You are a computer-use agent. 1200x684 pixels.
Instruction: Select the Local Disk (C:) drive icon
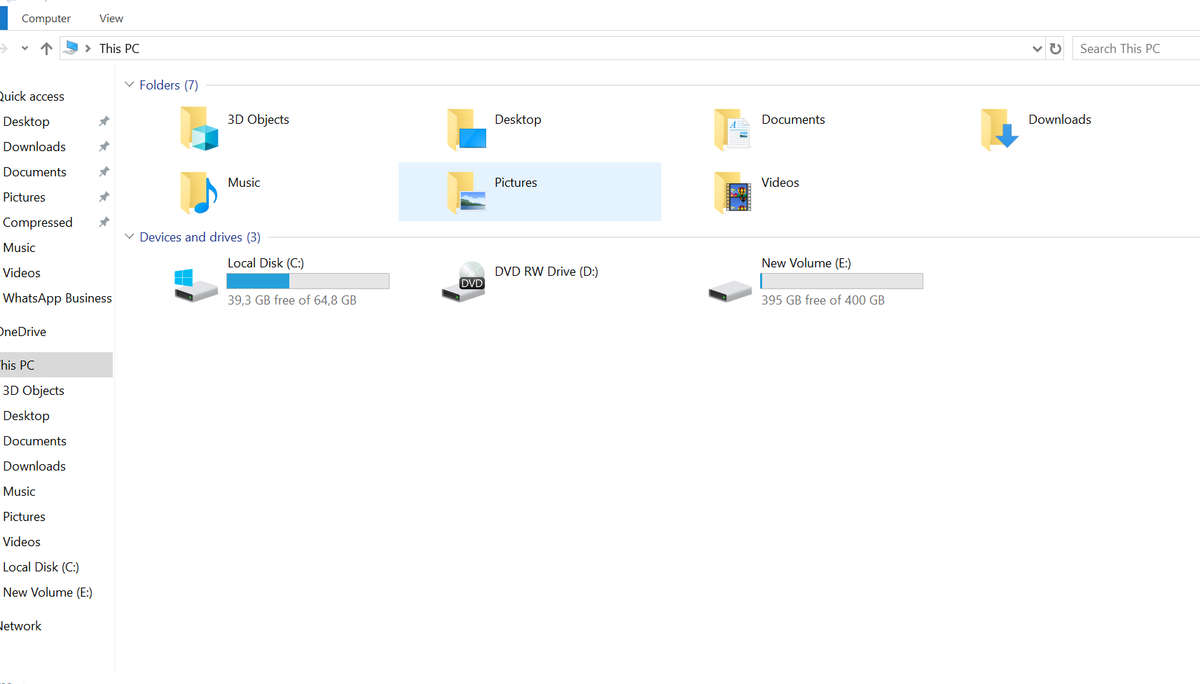[x=194, y=281]
